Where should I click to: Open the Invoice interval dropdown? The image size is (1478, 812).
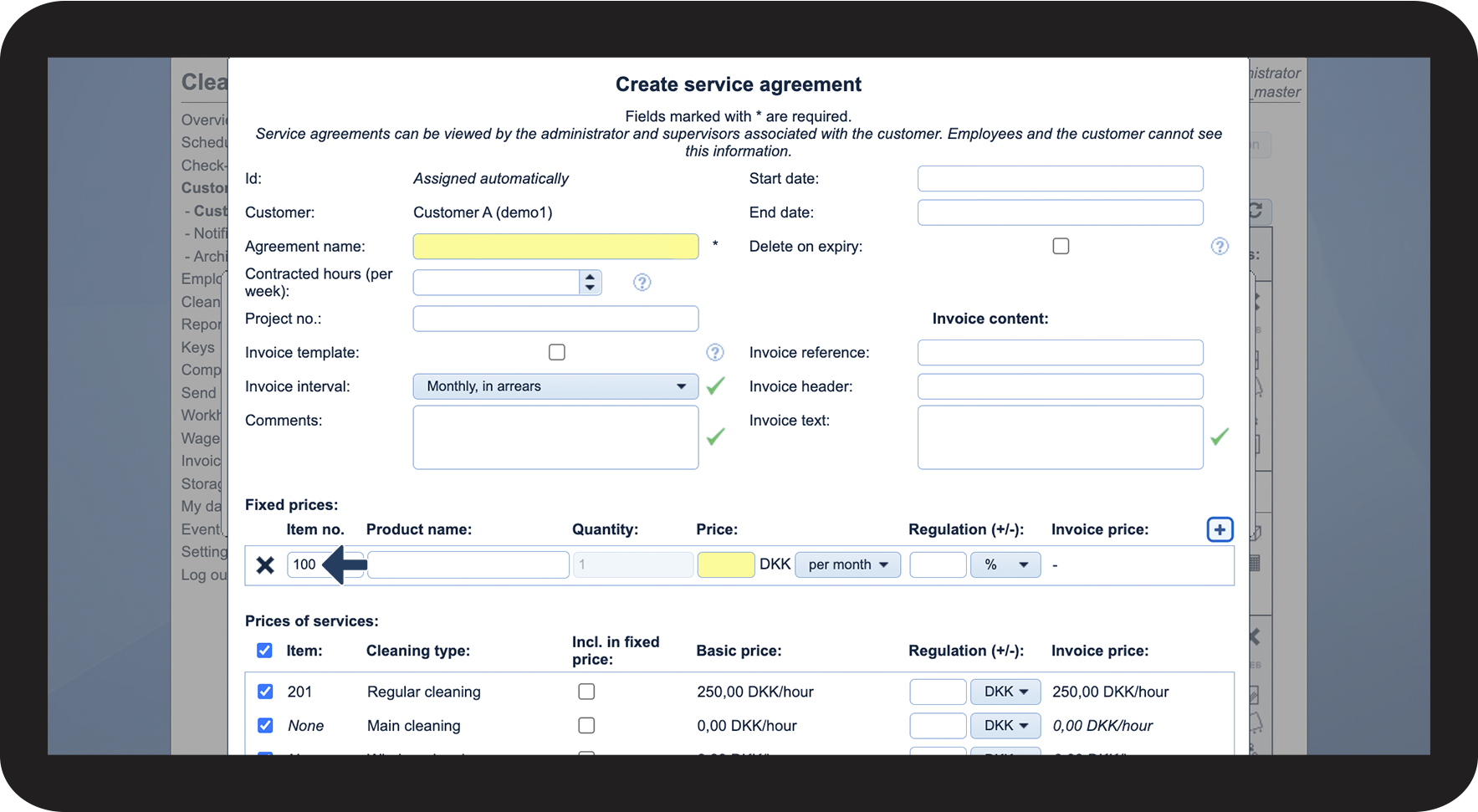point(555,386)
